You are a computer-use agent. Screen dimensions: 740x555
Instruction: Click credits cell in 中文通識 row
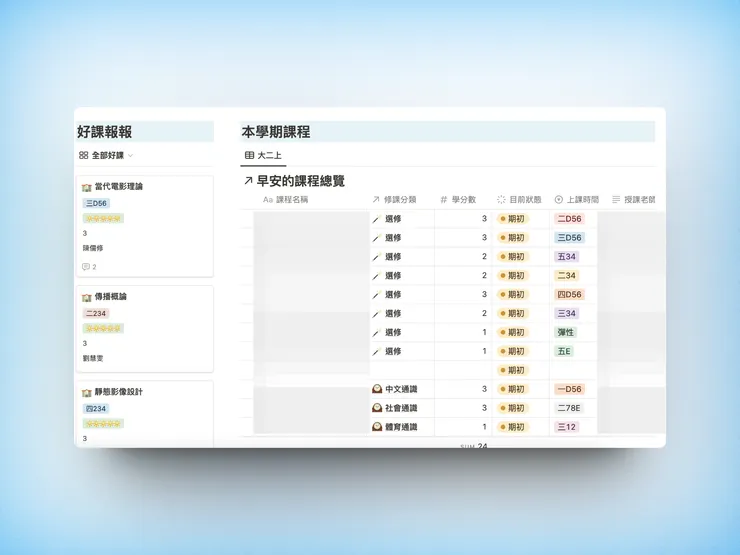(x=463, y=389)
